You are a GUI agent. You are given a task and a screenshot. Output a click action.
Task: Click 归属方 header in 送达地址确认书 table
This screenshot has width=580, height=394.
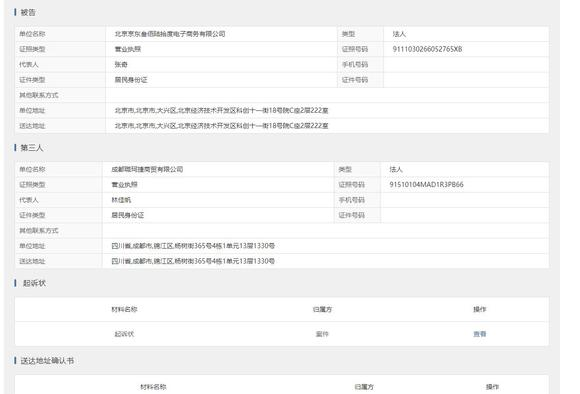tap(364, 387)
